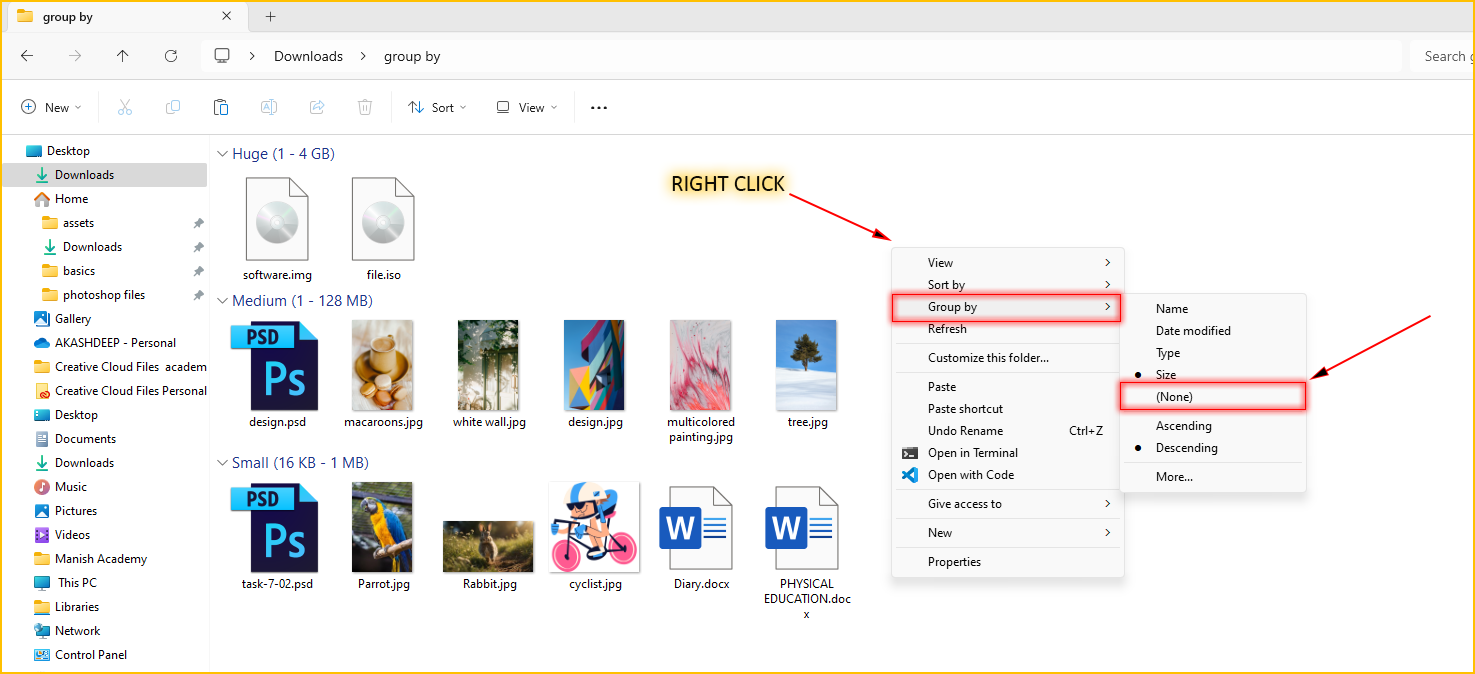
Task: Click the Cut scissors icon in toolbar
Action: click(x=125, y=107)
